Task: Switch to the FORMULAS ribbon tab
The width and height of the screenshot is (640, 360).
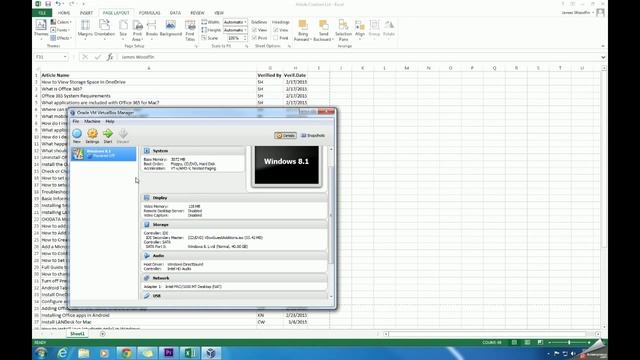Action: pos(149,13)
